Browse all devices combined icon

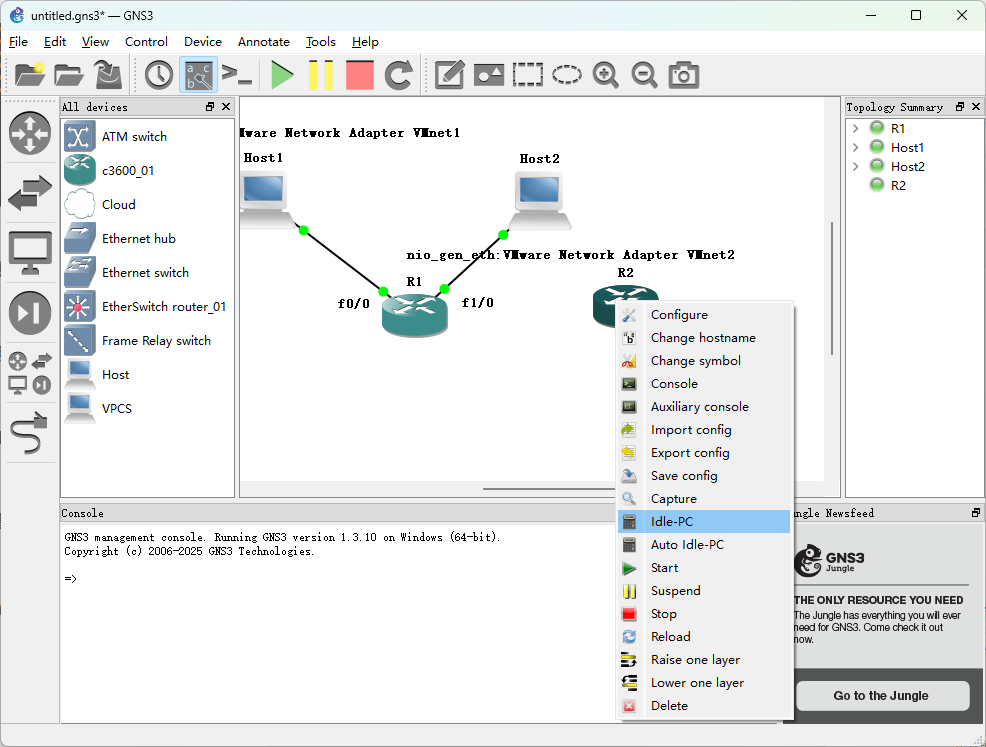(x=30, y=372)
